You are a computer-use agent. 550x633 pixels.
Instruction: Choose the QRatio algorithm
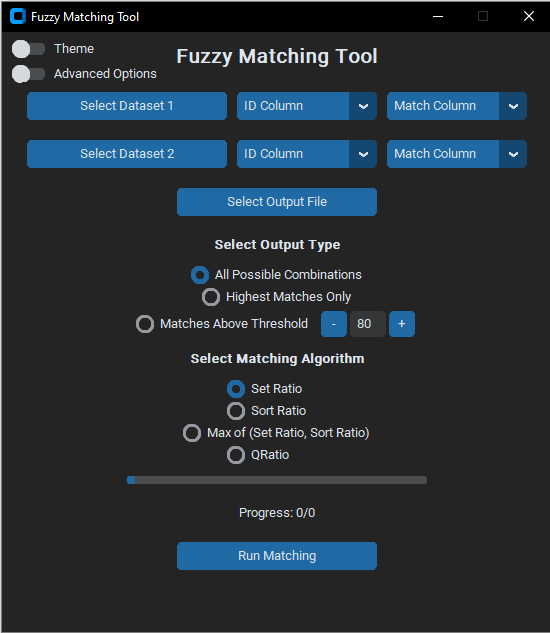pyautogui.click(x=236, y=455)
